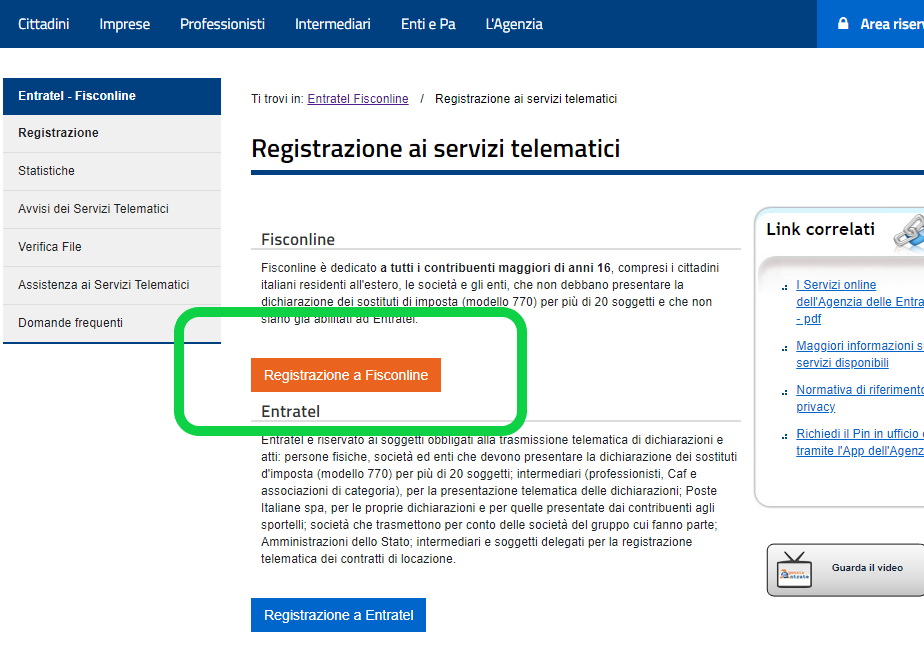Go to Enti e Pa section
Screen dimensions: 924x651
428,24
